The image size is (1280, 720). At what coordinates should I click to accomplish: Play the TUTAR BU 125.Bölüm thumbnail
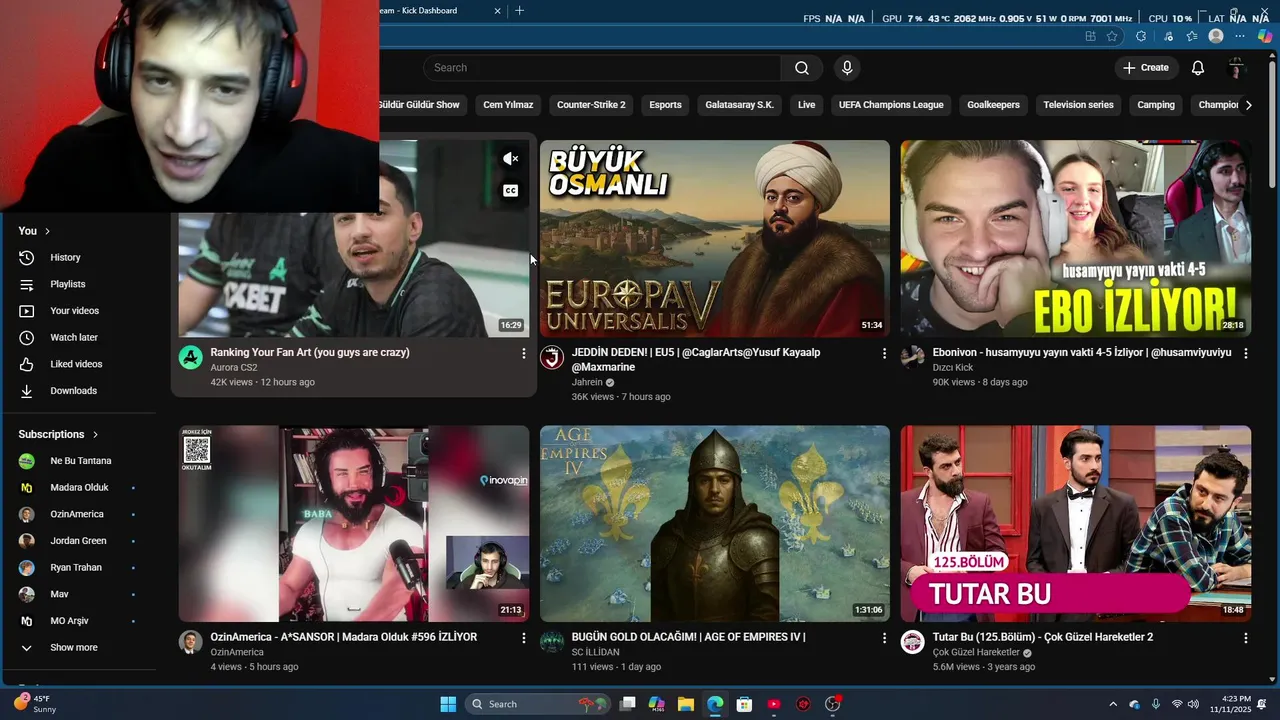(1076, 524)
